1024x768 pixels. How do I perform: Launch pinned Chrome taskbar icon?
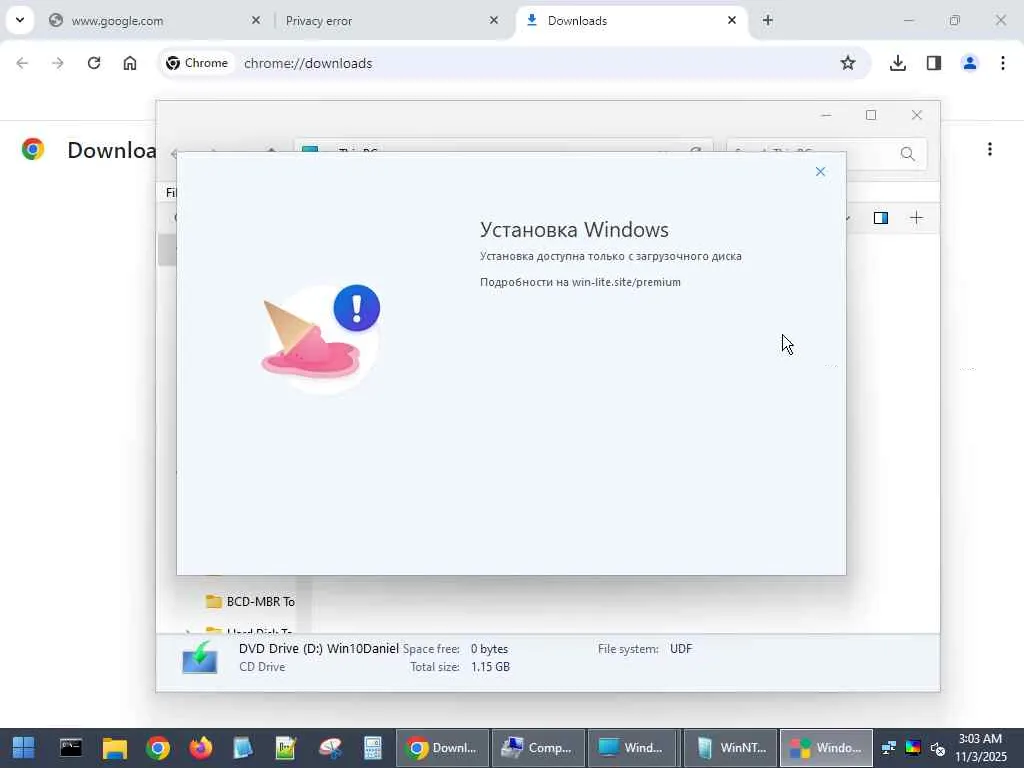pos(157,748)
